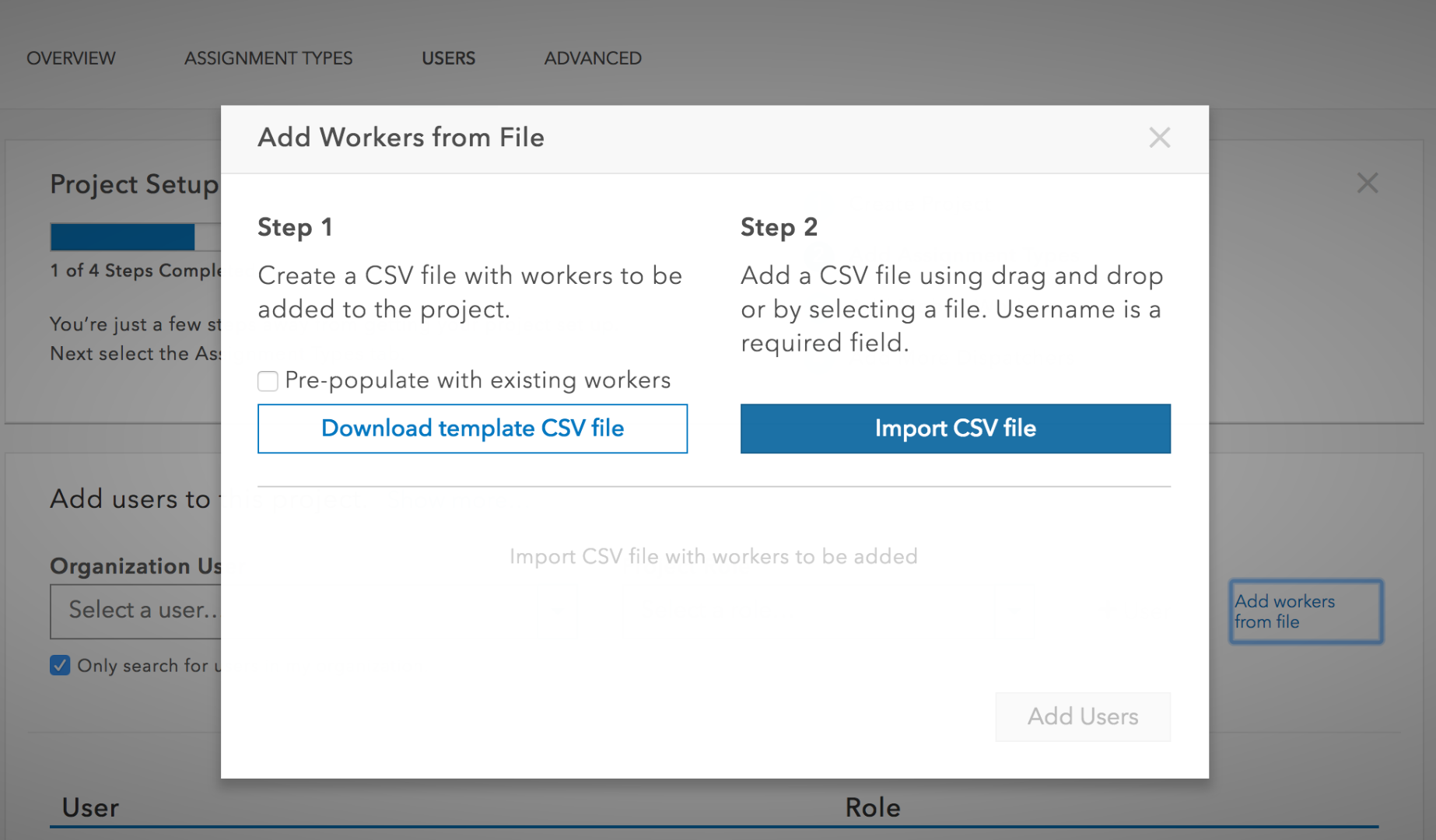Screen dimensions: 1436x840
Task: Select the Users tab
Action: 448,58
